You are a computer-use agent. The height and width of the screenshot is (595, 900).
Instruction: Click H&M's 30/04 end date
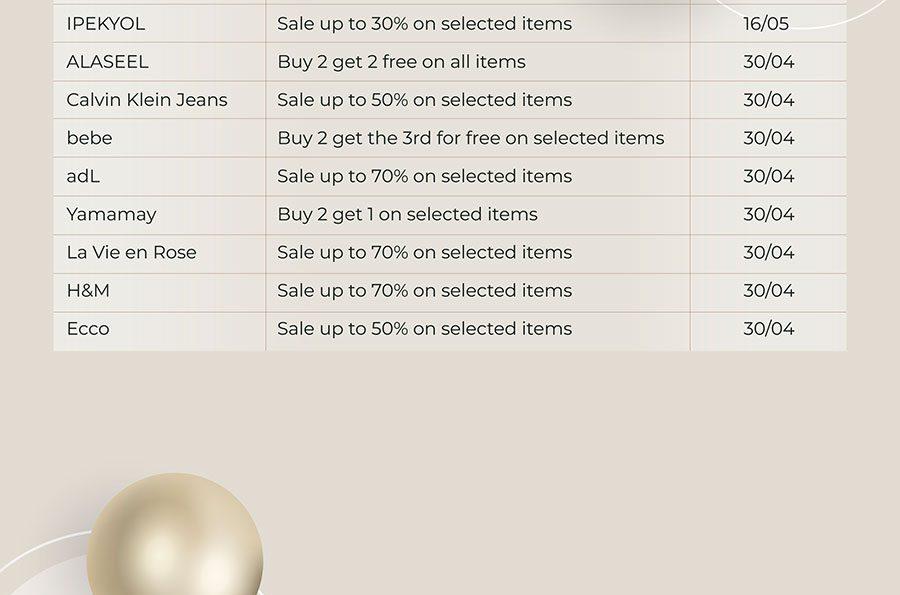pos(769,290)
